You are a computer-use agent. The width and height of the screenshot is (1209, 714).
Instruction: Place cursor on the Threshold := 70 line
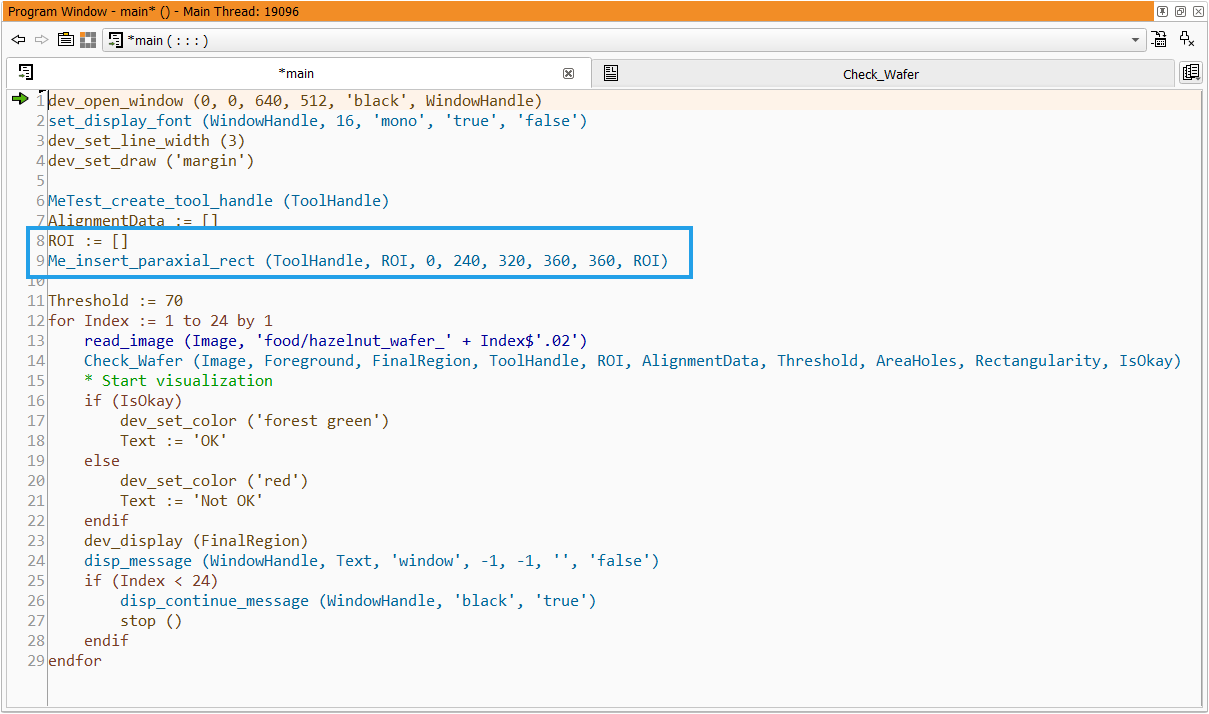point(115,301)
